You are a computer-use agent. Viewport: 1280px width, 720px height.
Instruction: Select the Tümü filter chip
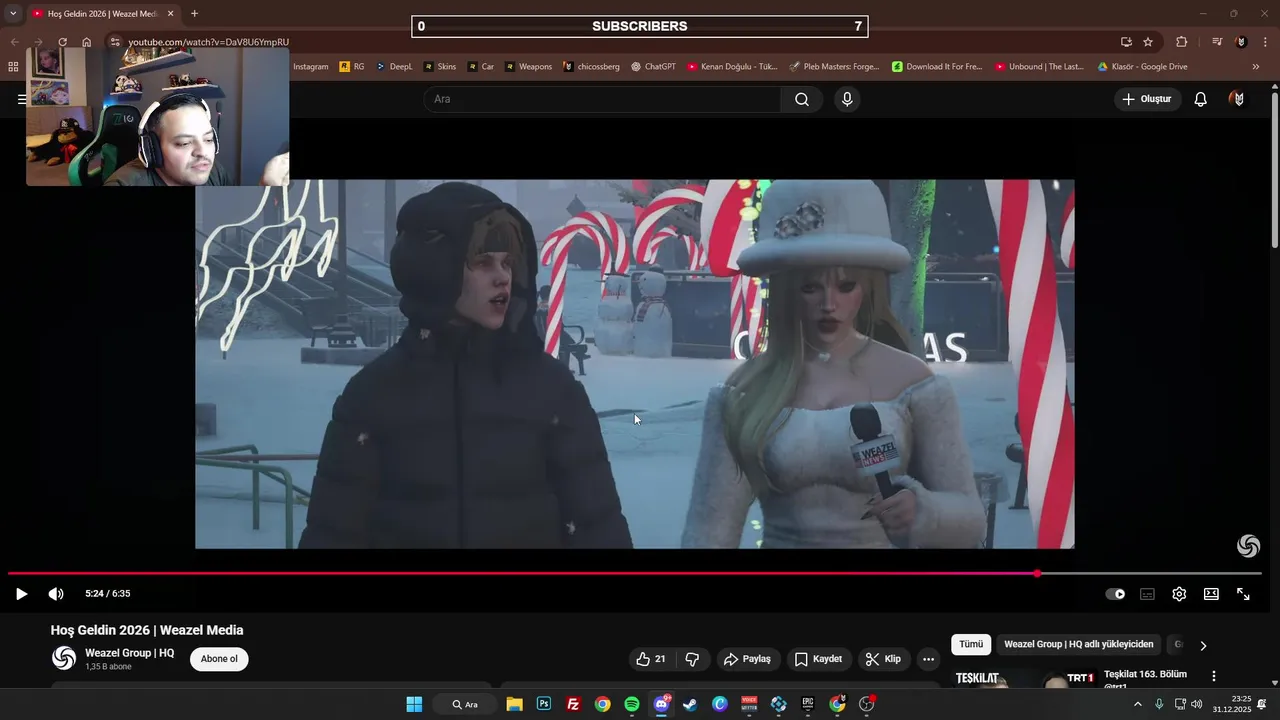[971, 645]
